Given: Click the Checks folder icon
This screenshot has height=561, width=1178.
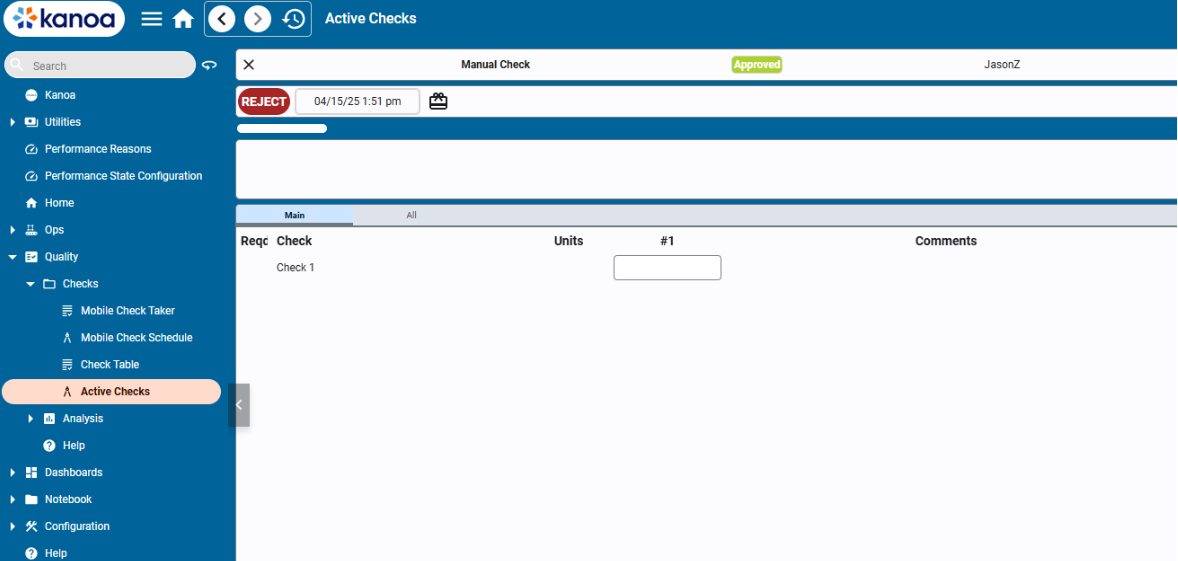Looking at the screenshot, I should click(x=50, y=284).
